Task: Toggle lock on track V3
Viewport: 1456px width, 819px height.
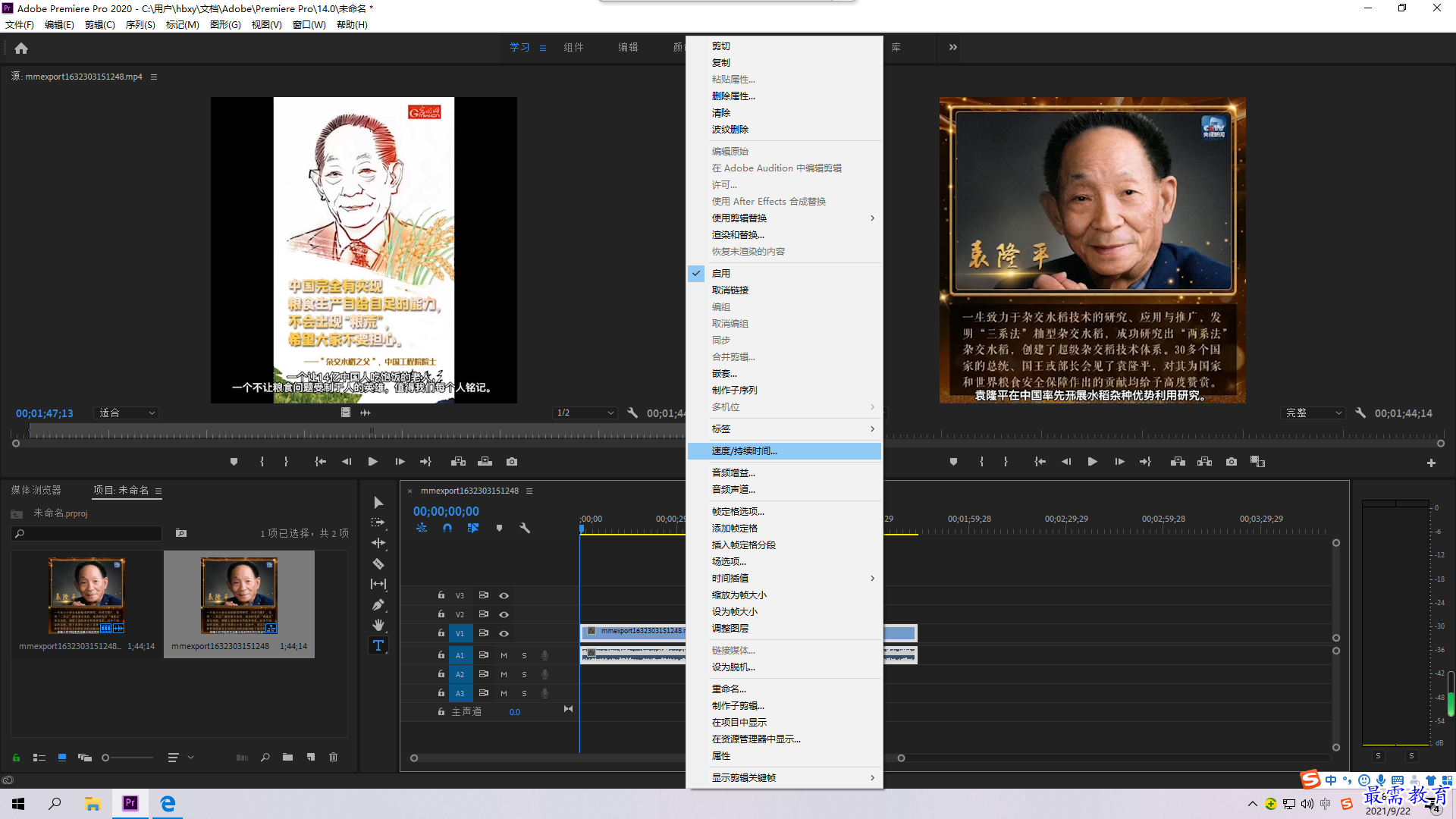Action: (x=441, y=595)
